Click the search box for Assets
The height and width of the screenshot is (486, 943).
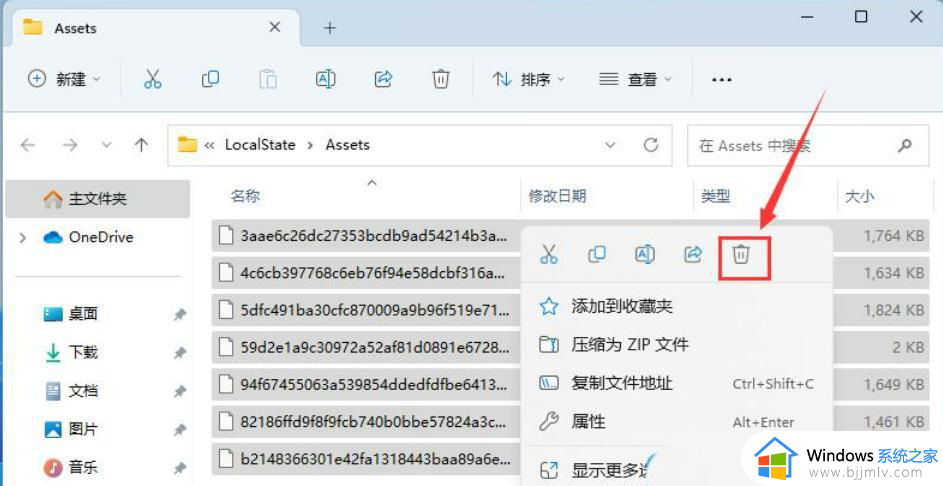(x=808, y=146)
